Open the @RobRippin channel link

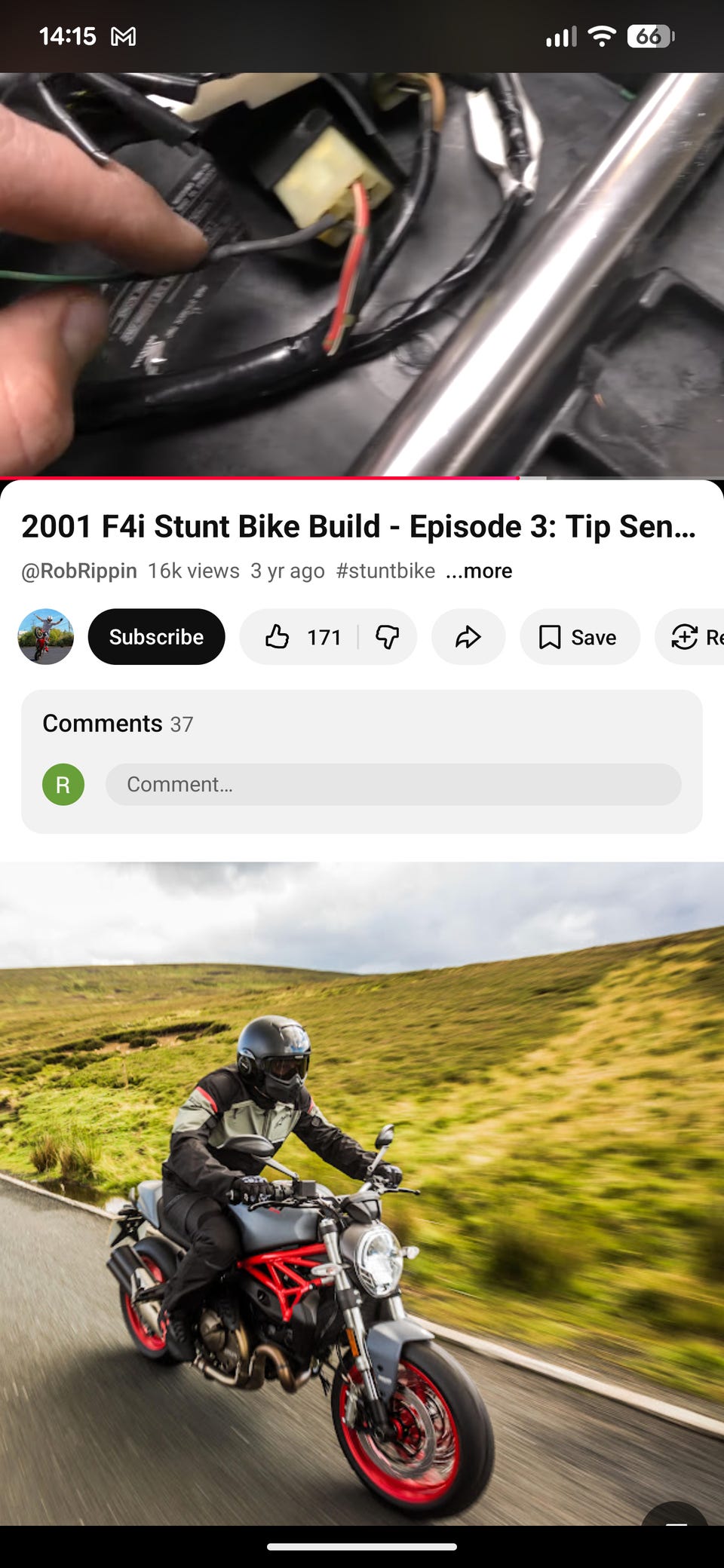79,571
